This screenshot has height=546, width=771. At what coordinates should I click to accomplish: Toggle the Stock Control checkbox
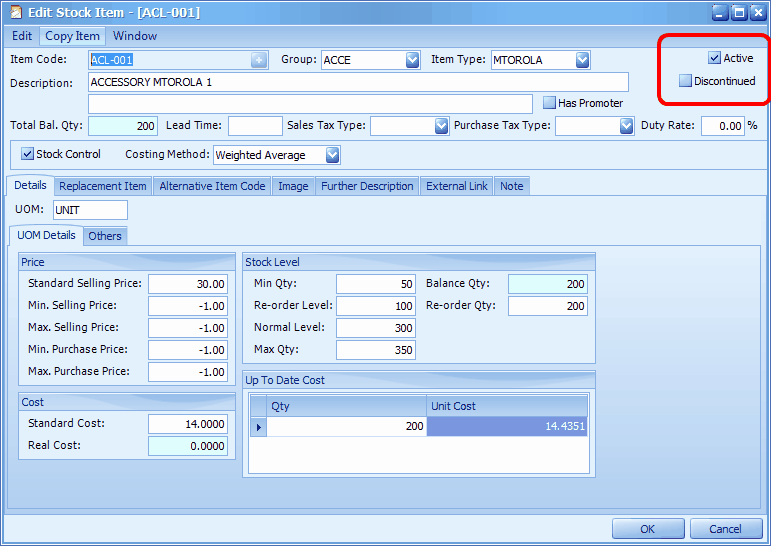28,155
